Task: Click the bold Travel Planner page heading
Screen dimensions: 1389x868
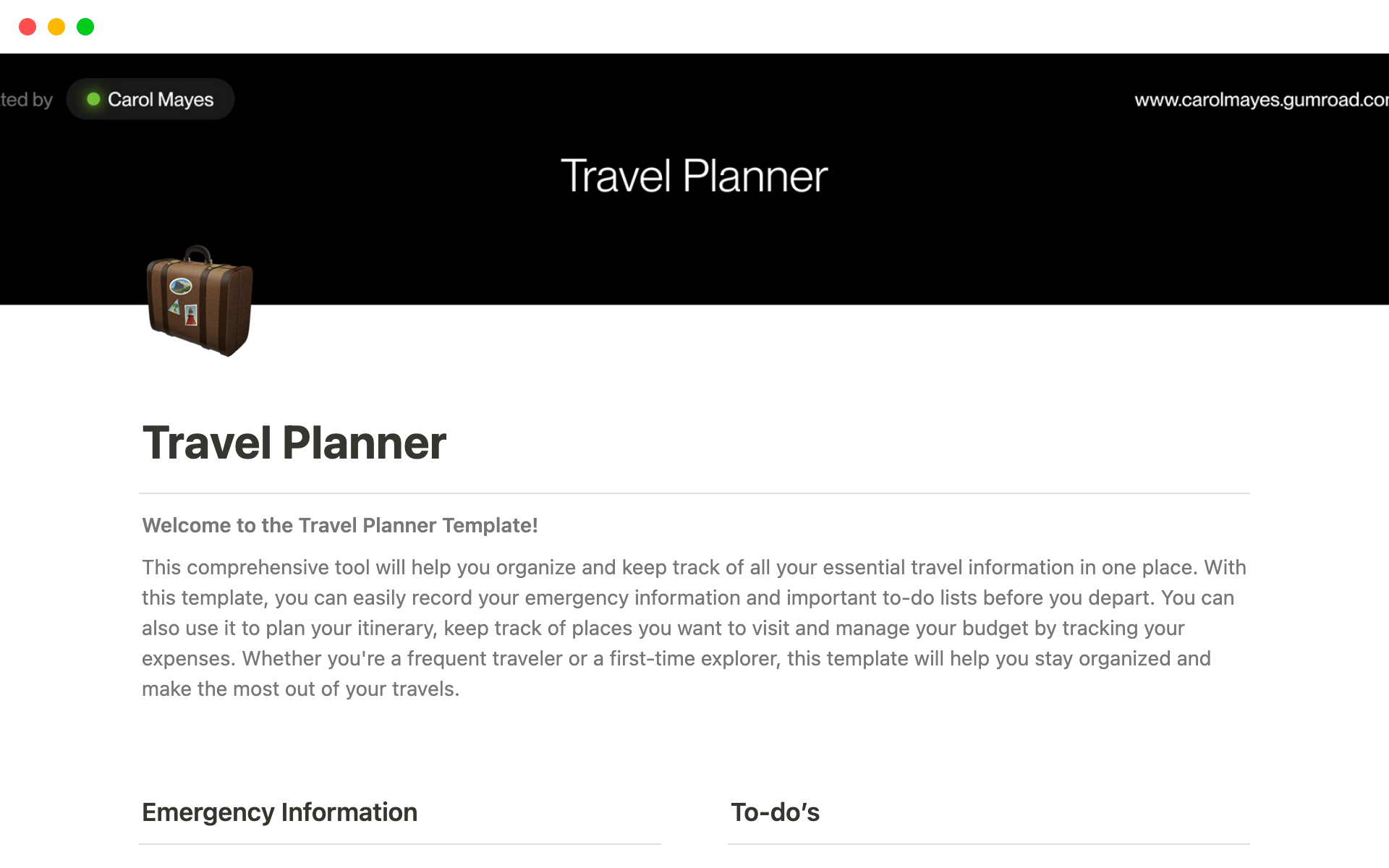Action: point(294,443)
